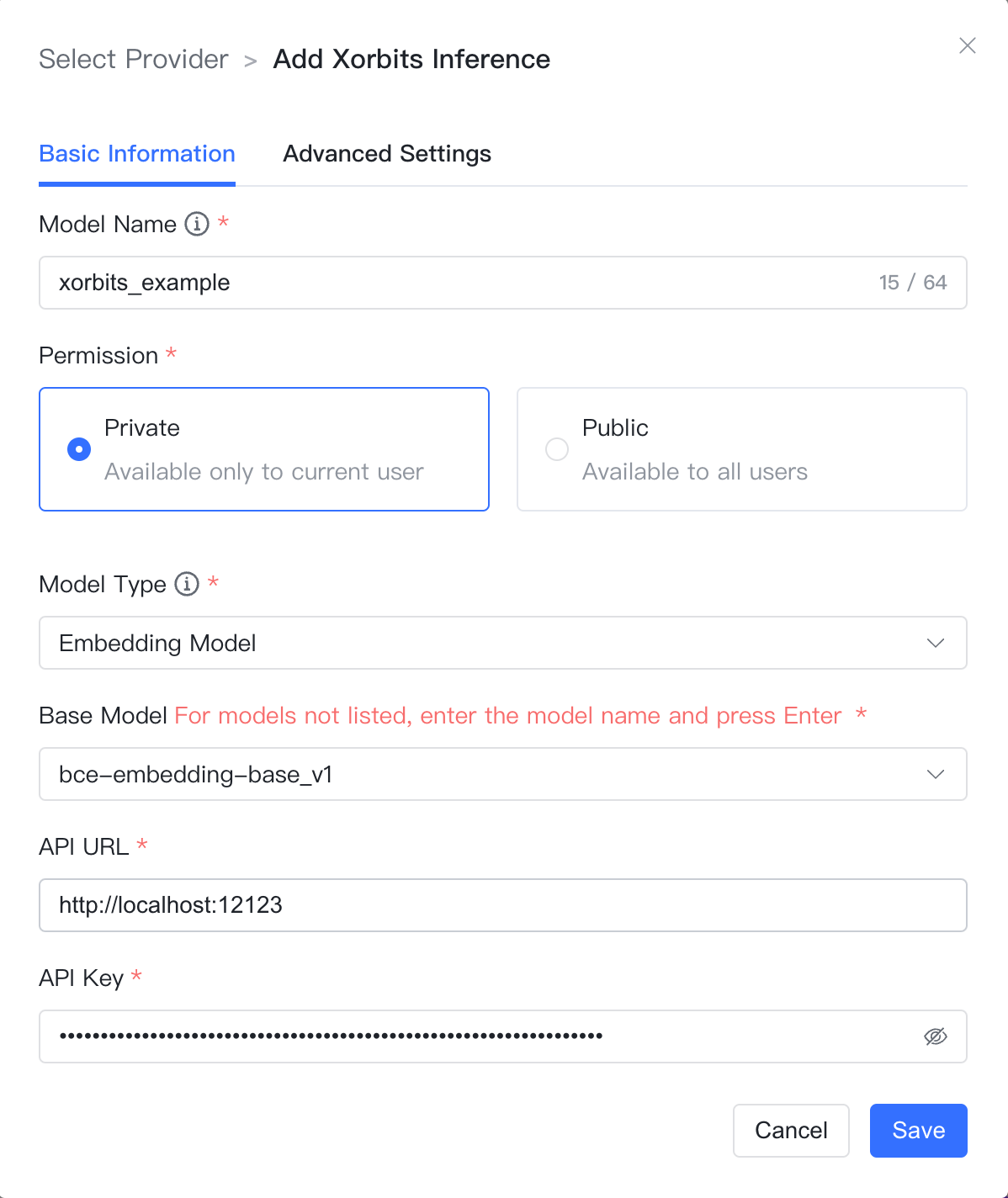Viewport: 1008px width, 1198px height.
Task: Click the Base Model dropdown chevron
Action: coord(936,774)
